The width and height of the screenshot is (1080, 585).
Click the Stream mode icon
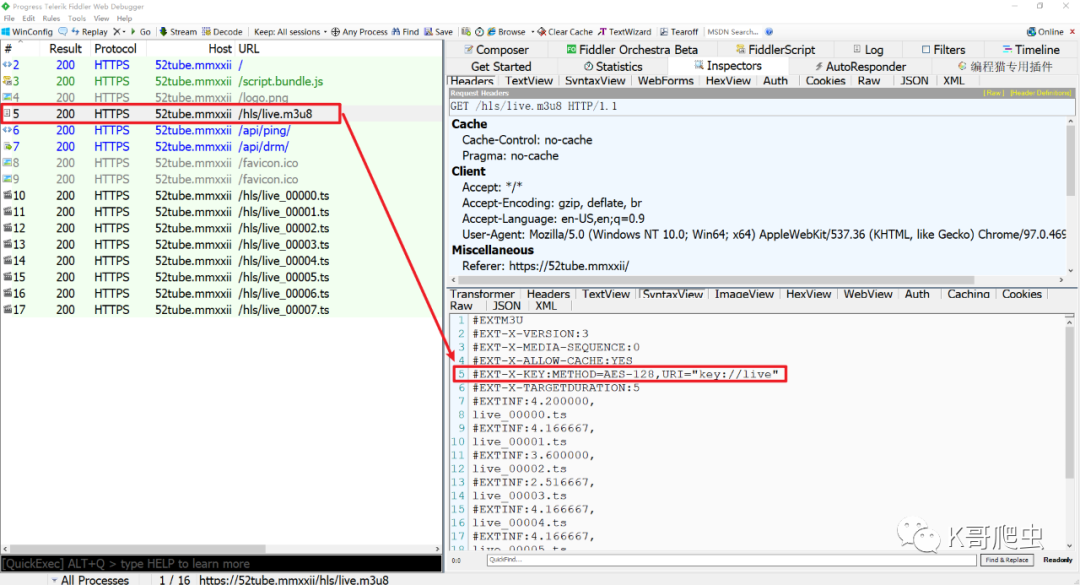pyautogui.click(x=164, y=32)
